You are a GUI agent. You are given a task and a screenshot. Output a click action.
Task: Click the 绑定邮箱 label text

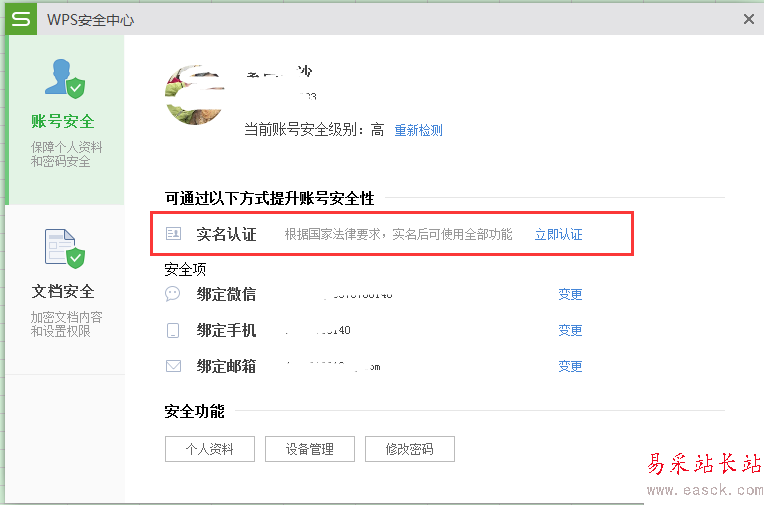click(227, 367)
